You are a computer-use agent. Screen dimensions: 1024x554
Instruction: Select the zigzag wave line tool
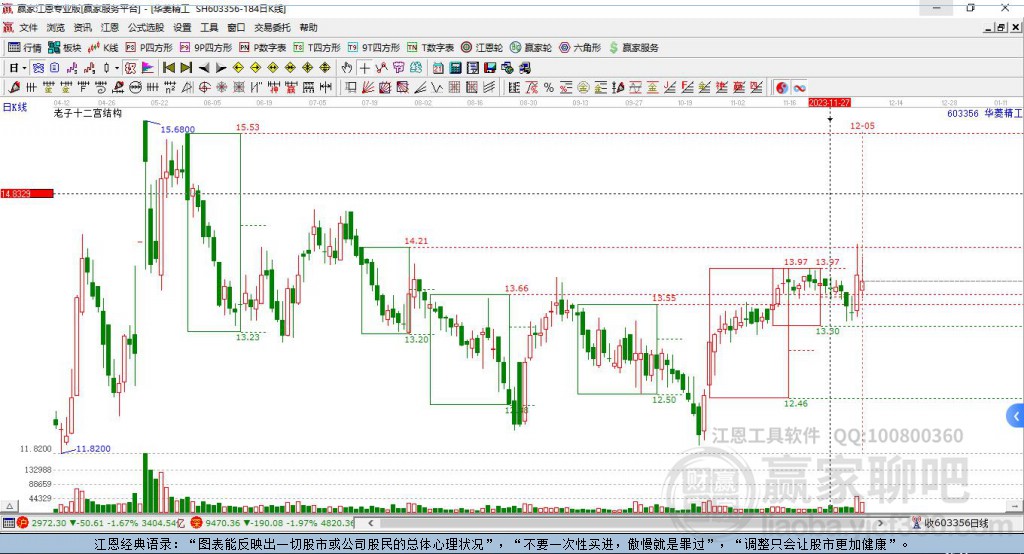(x=437, y=88)
